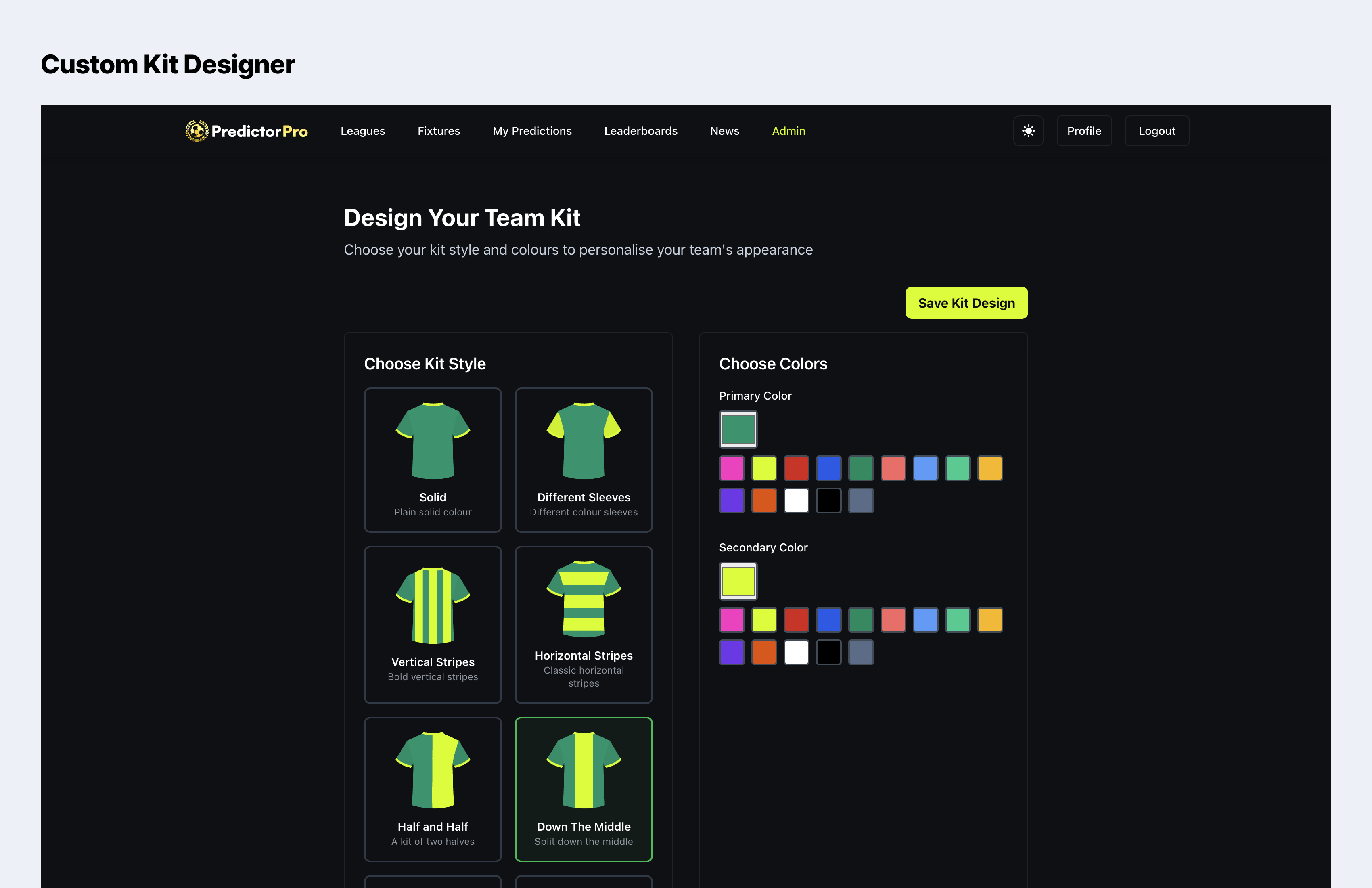
Task: Open the Profile button
Action: click(x=1084, y=131)
